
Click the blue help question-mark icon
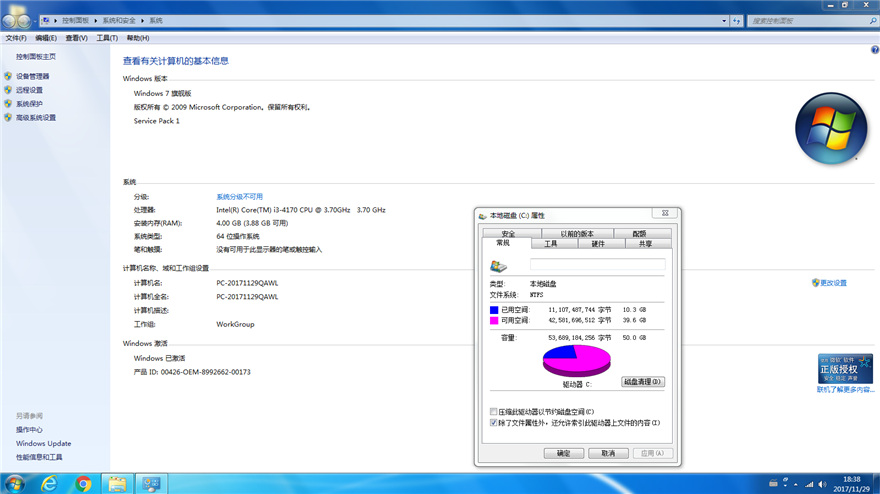[875, 50]
